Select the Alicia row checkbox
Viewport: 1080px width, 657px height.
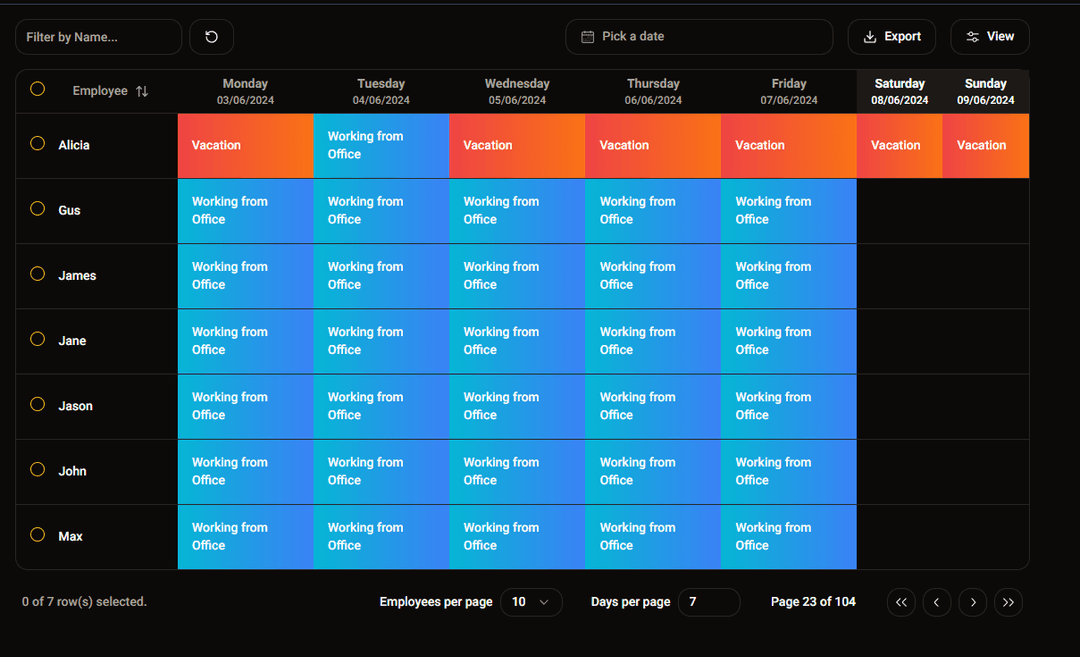[x=38, y=144]
